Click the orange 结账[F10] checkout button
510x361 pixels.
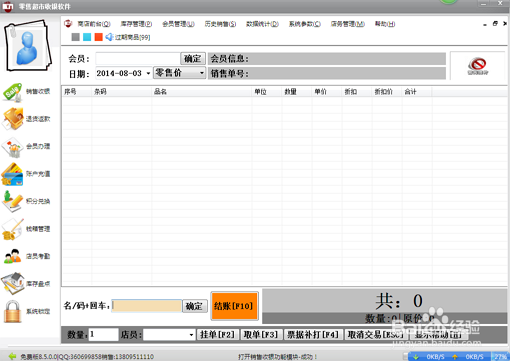pyautogui.click(x=234, y=306)
